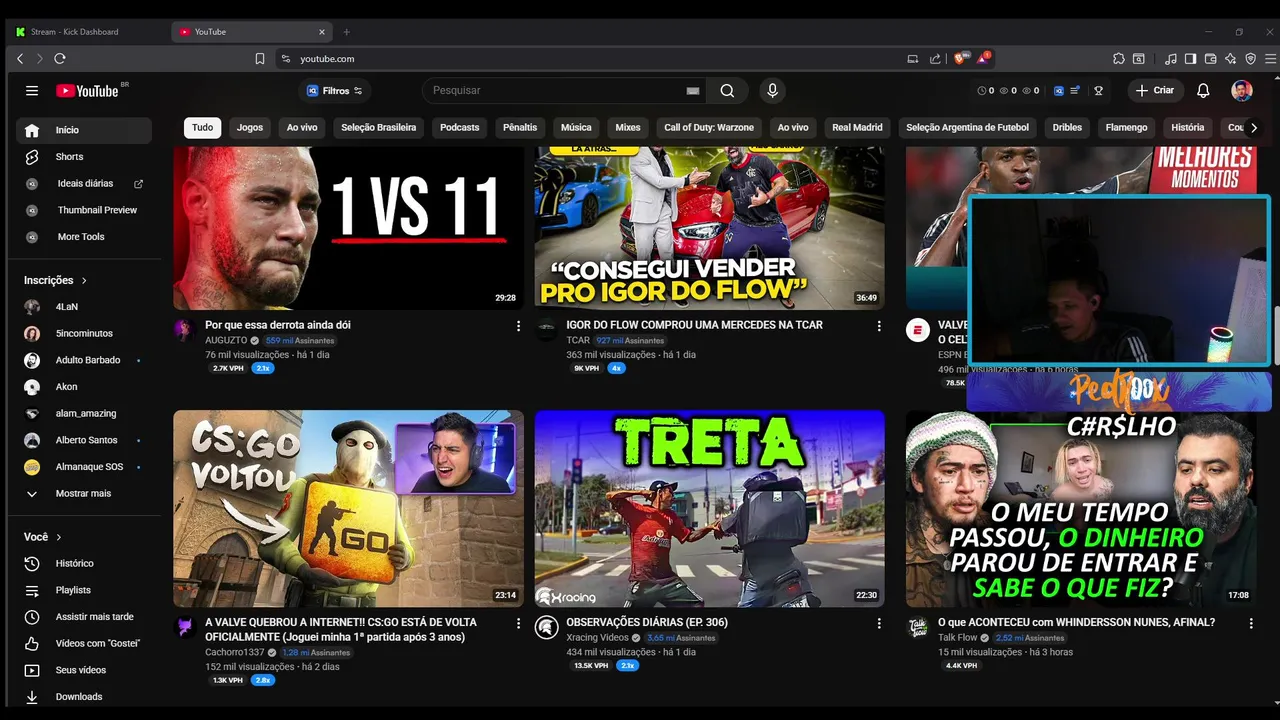The image size is (1280, 720).
Task: Click the Criar button
Action: click(x=1155, y=90)
